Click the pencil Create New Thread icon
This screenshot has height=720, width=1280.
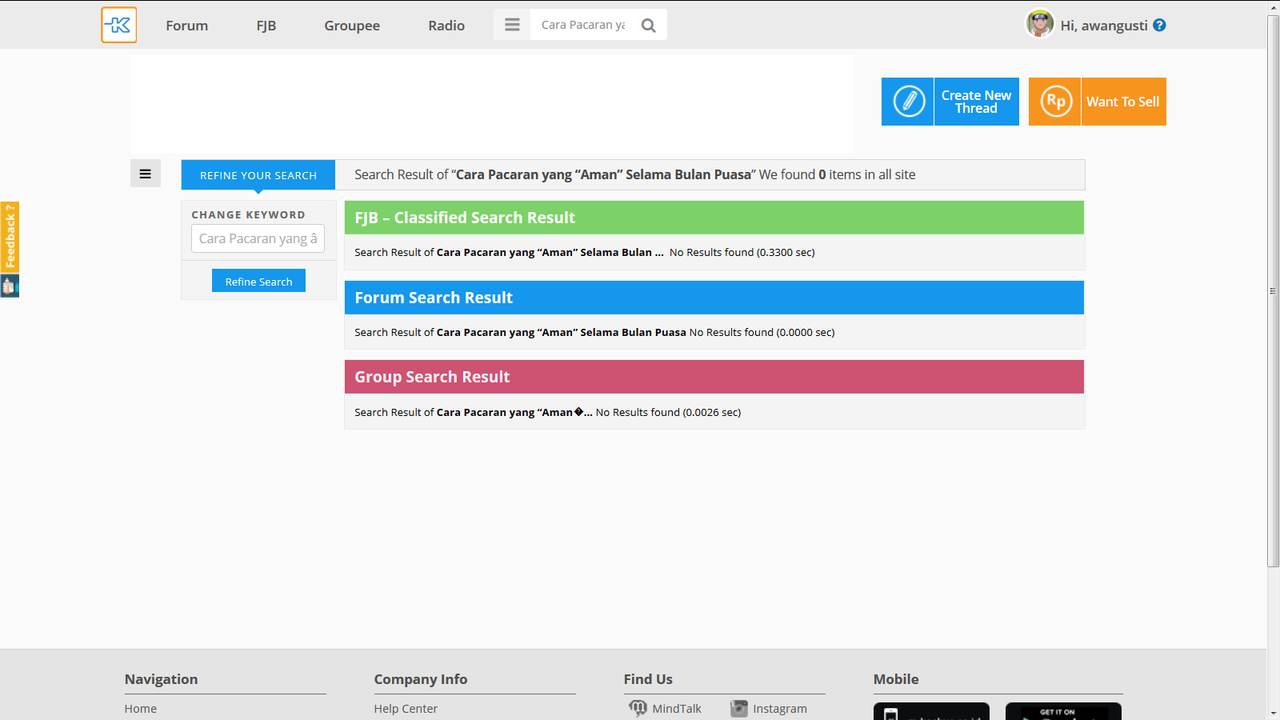coord(908,101)
